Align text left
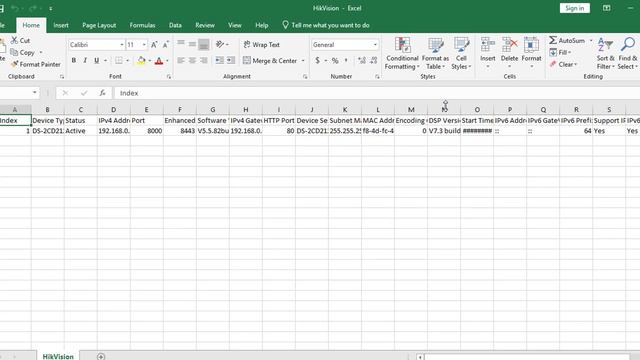 [181, 60]
